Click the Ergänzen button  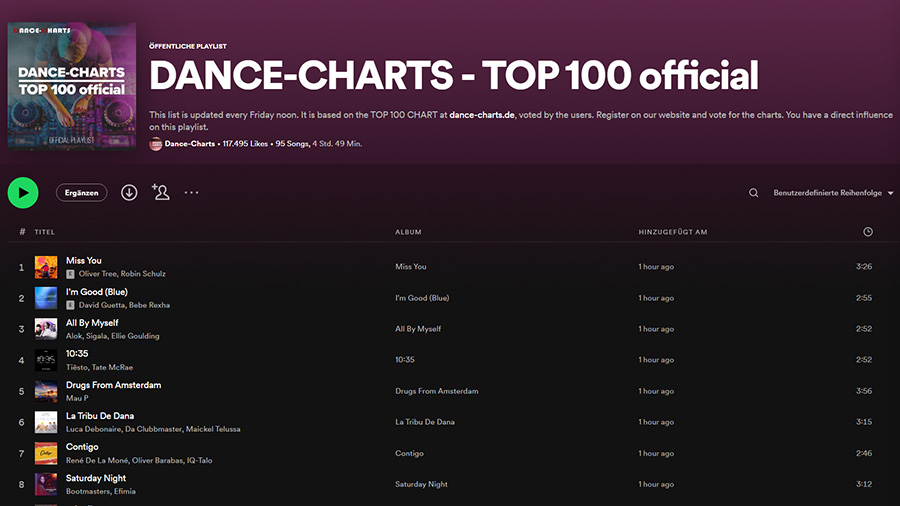click(x=82, y=193)
